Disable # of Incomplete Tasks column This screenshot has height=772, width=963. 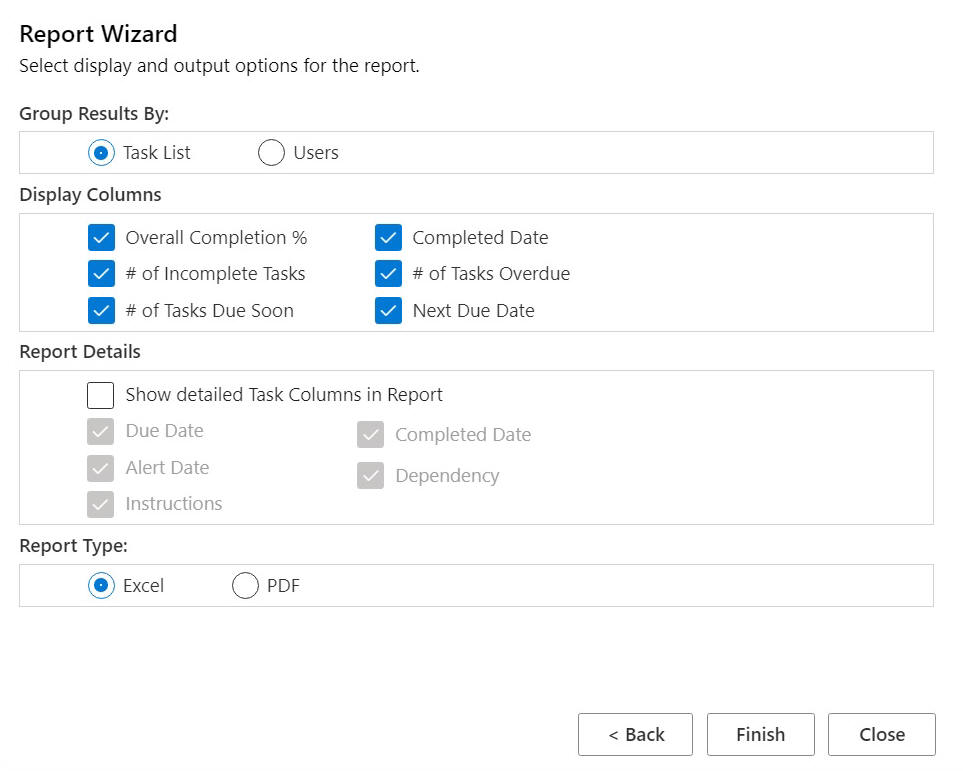tap(101, 274)
